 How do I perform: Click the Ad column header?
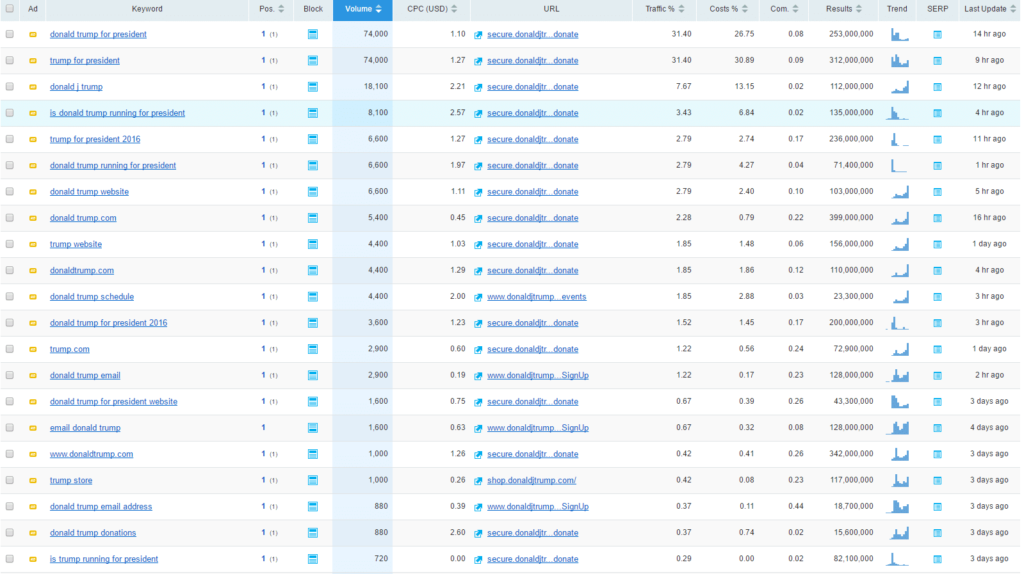coord(33,9)
